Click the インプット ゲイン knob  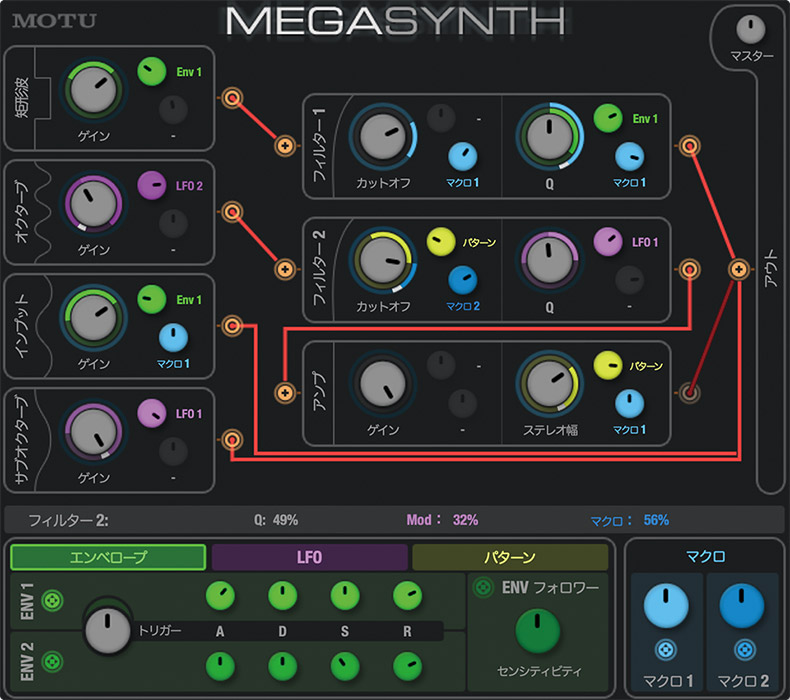click(x=93, y=317)
